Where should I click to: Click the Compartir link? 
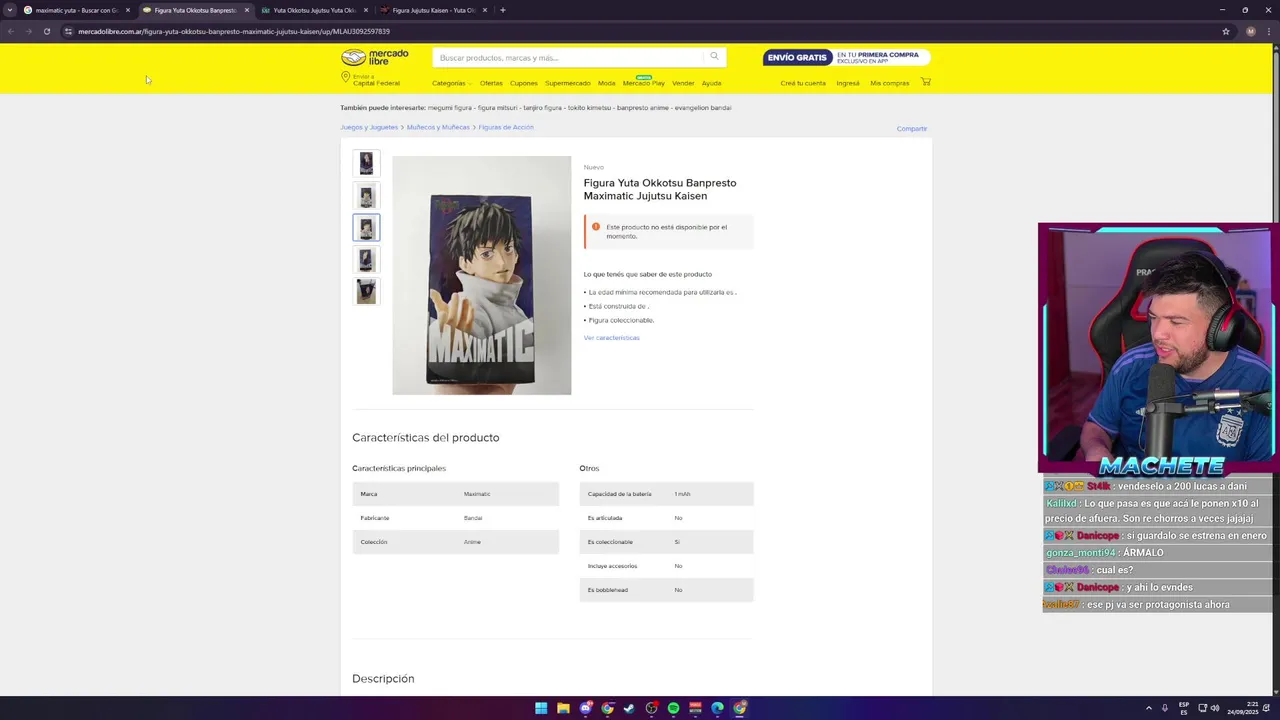[x=911, y=128]
